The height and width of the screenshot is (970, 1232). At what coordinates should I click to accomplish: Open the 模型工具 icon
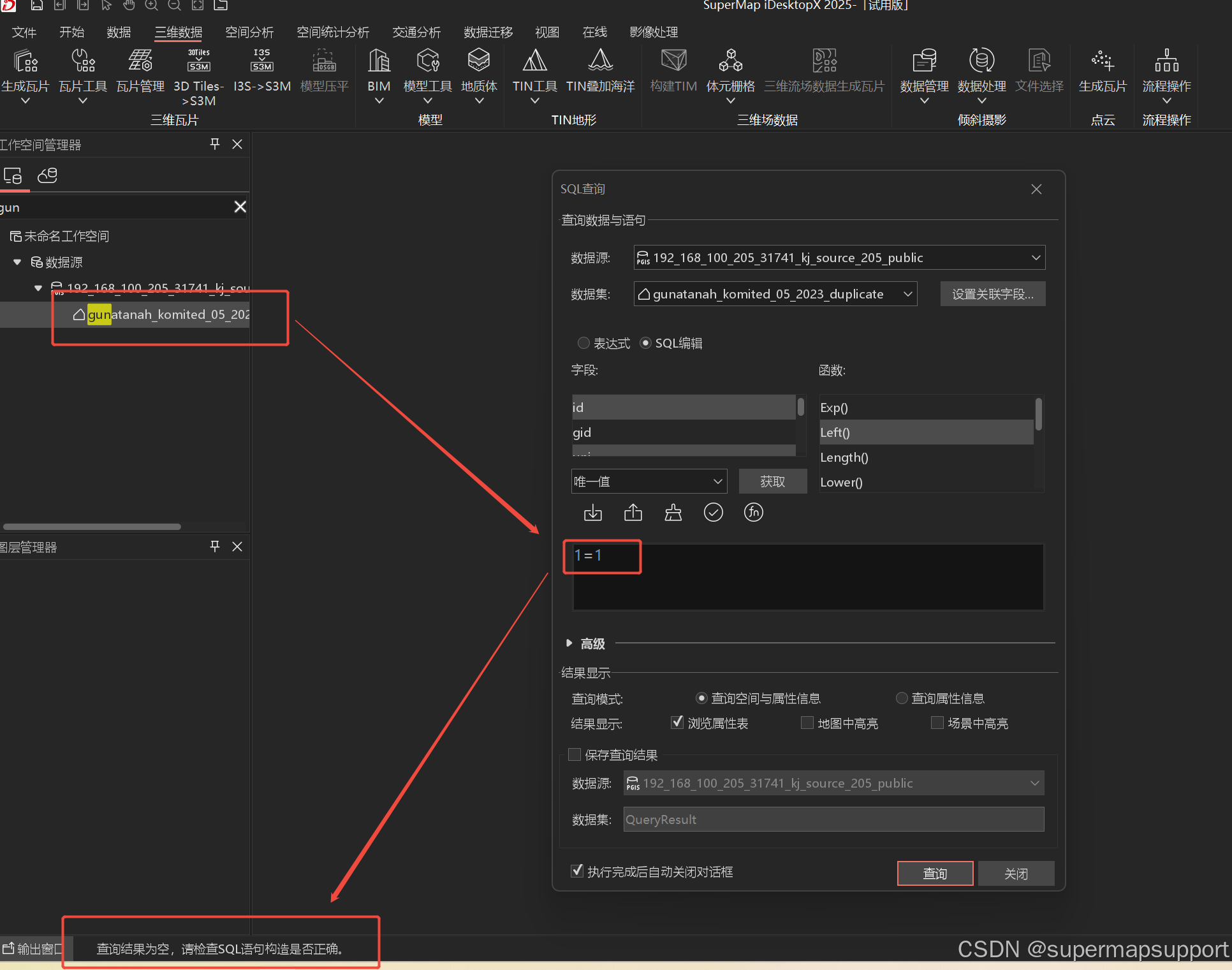[x=428, y=61]
